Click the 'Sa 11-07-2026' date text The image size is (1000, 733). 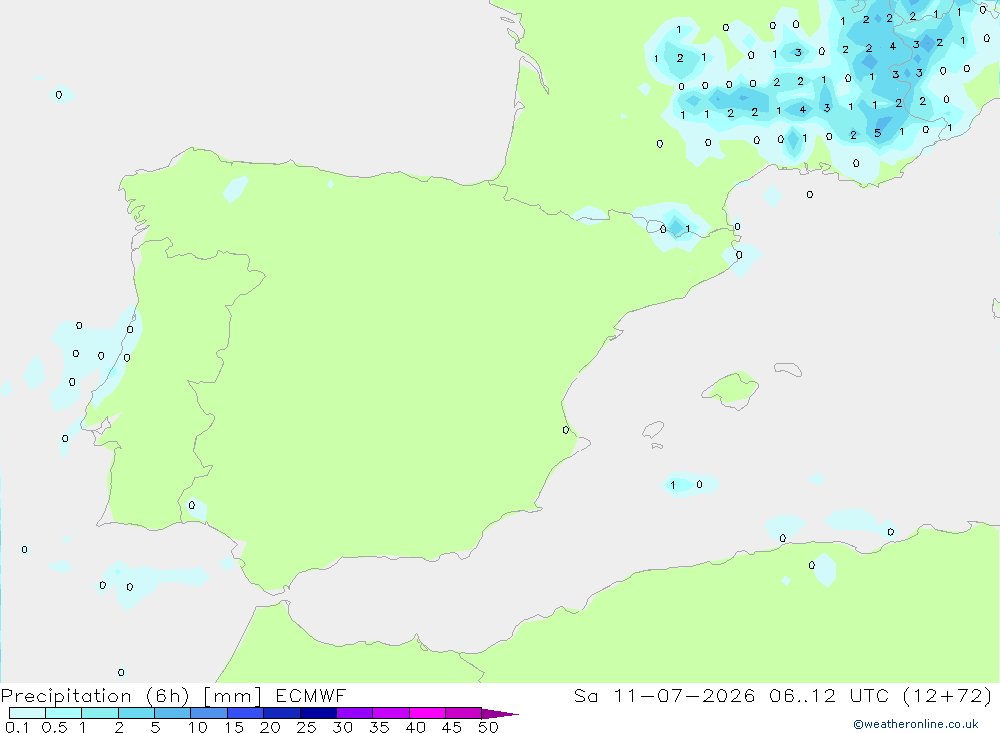click(665, 695)
